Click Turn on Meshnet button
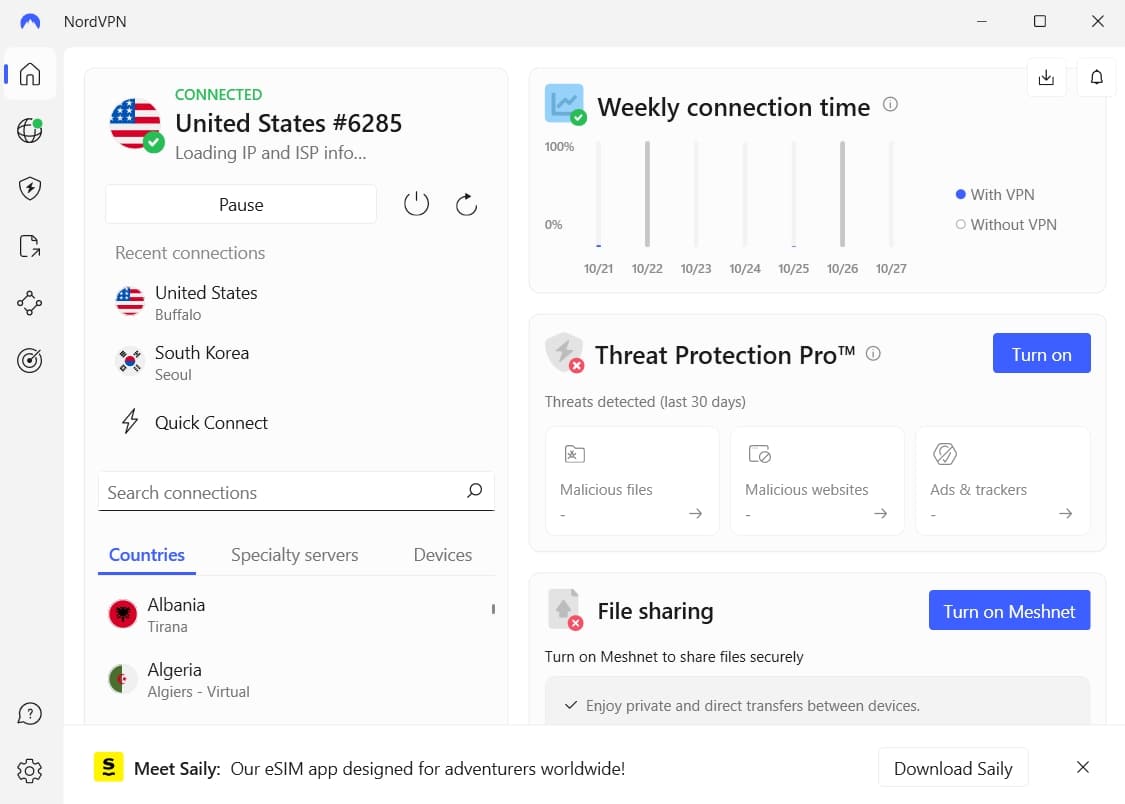1125x804 pixels. [1009, 610]
